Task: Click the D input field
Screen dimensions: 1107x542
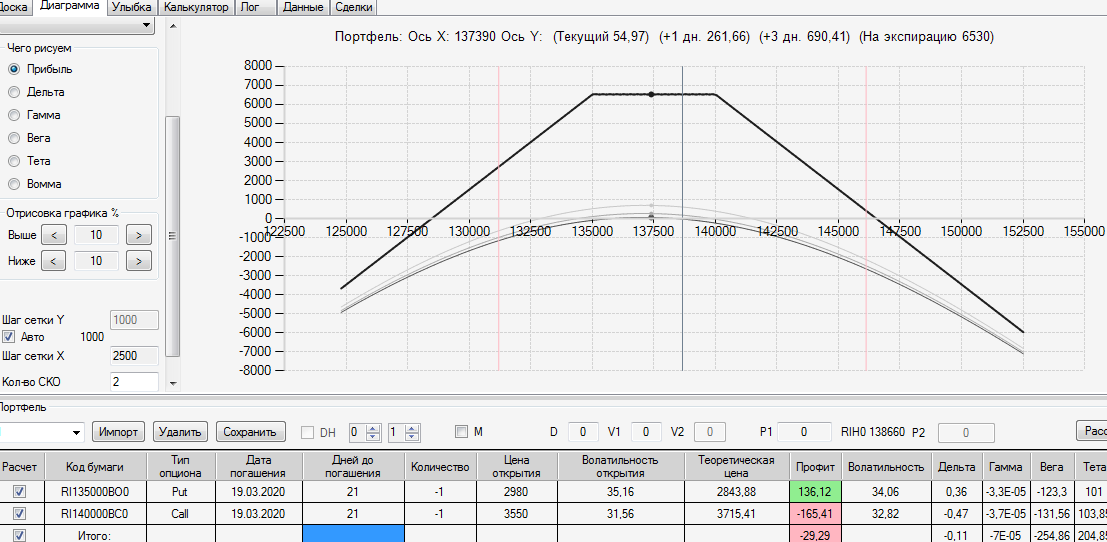Action: (x=583, y=431)
